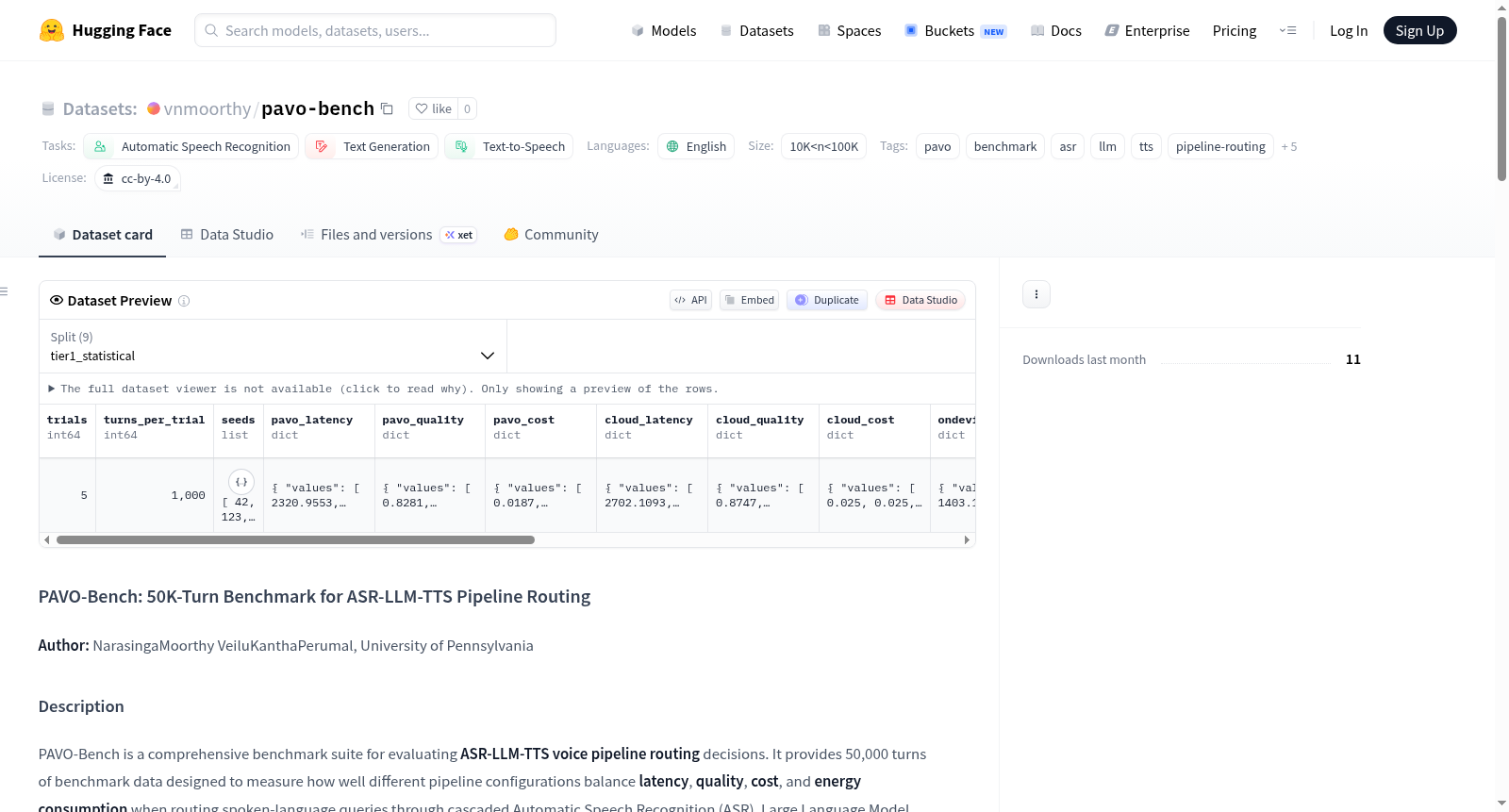The image size is (1509, 812).
Task: Filter by English language tag
Action: 696,146
